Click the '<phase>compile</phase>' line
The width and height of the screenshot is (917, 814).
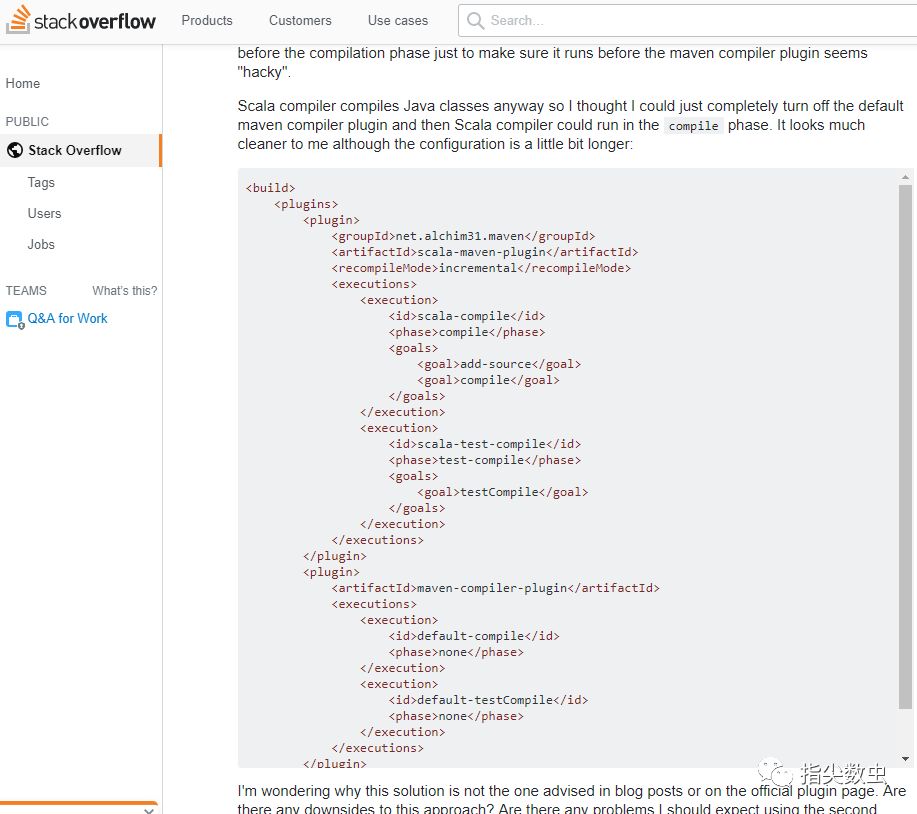[x=467, y=332]
